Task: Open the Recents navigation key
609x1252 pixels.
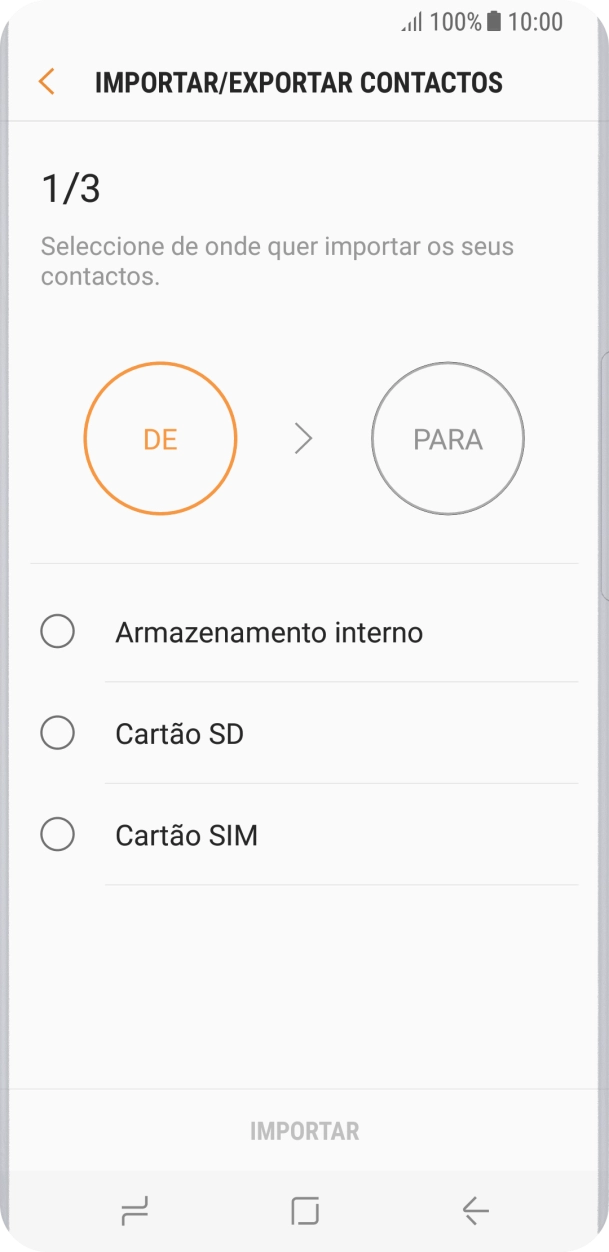Action: (x=133, y=1210)
